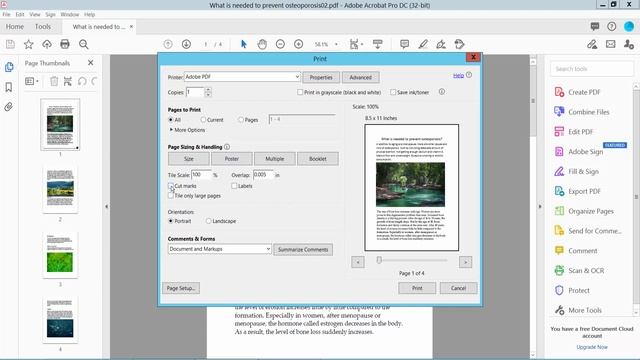Select Landscape orientation radio button
The image size is (640, 360).
(x=209, y=221)
